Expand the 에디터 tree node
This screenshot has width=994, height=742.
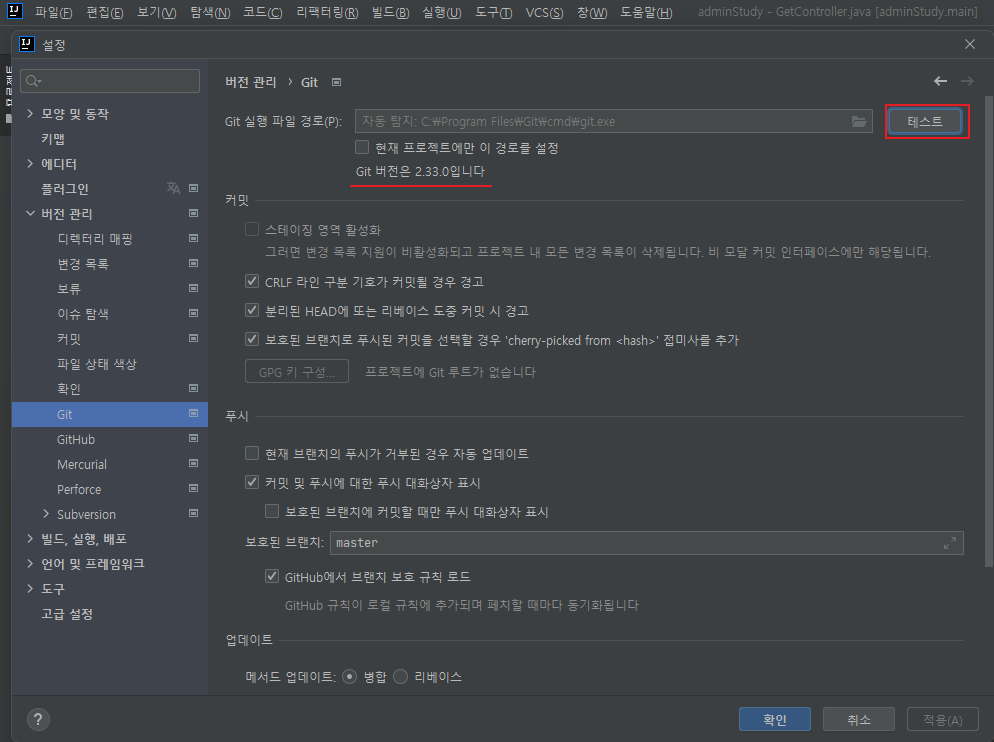(x=30, y=164)
